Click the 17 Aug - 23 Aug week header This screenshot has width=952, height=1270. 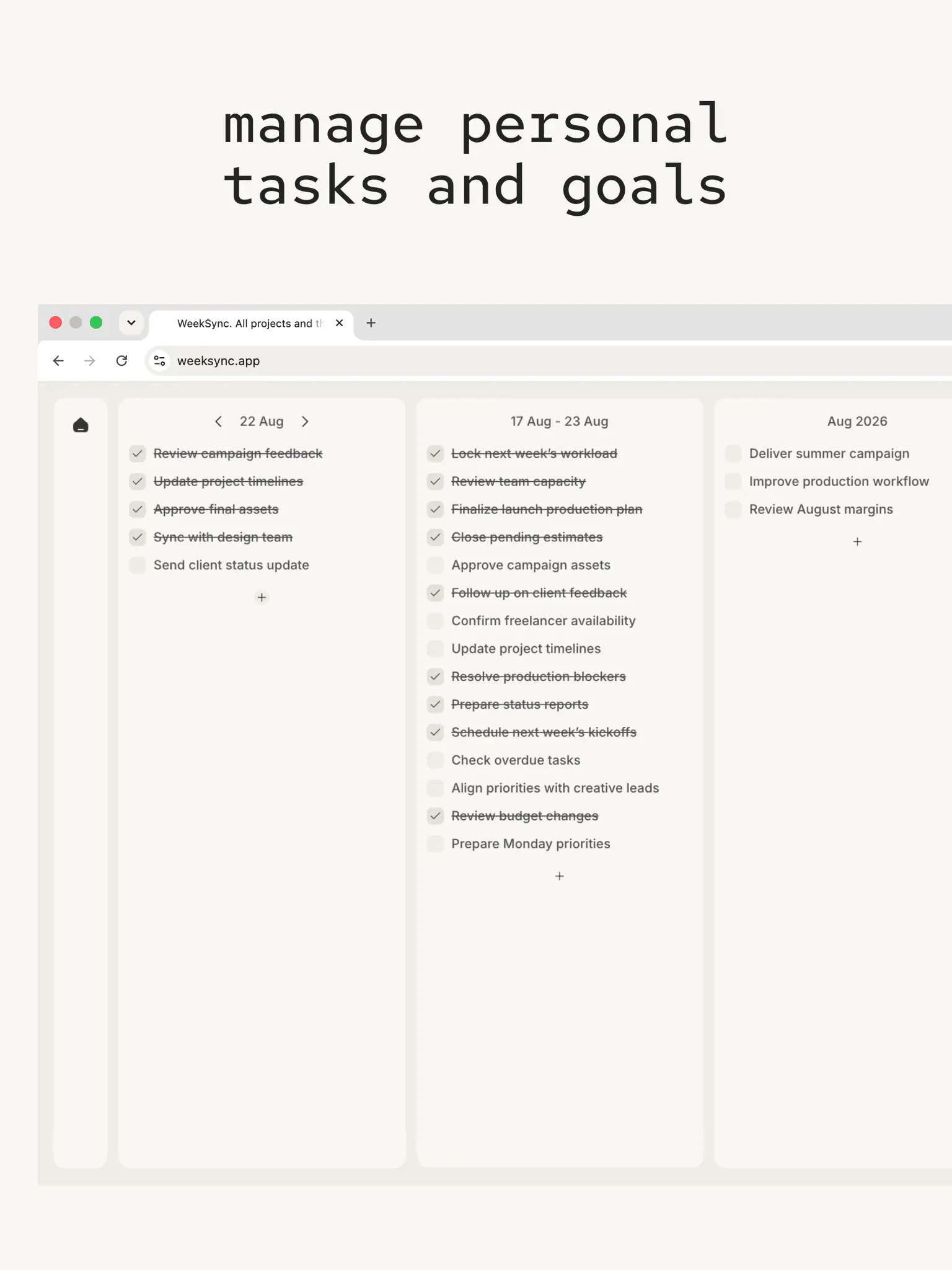[560, 422]
